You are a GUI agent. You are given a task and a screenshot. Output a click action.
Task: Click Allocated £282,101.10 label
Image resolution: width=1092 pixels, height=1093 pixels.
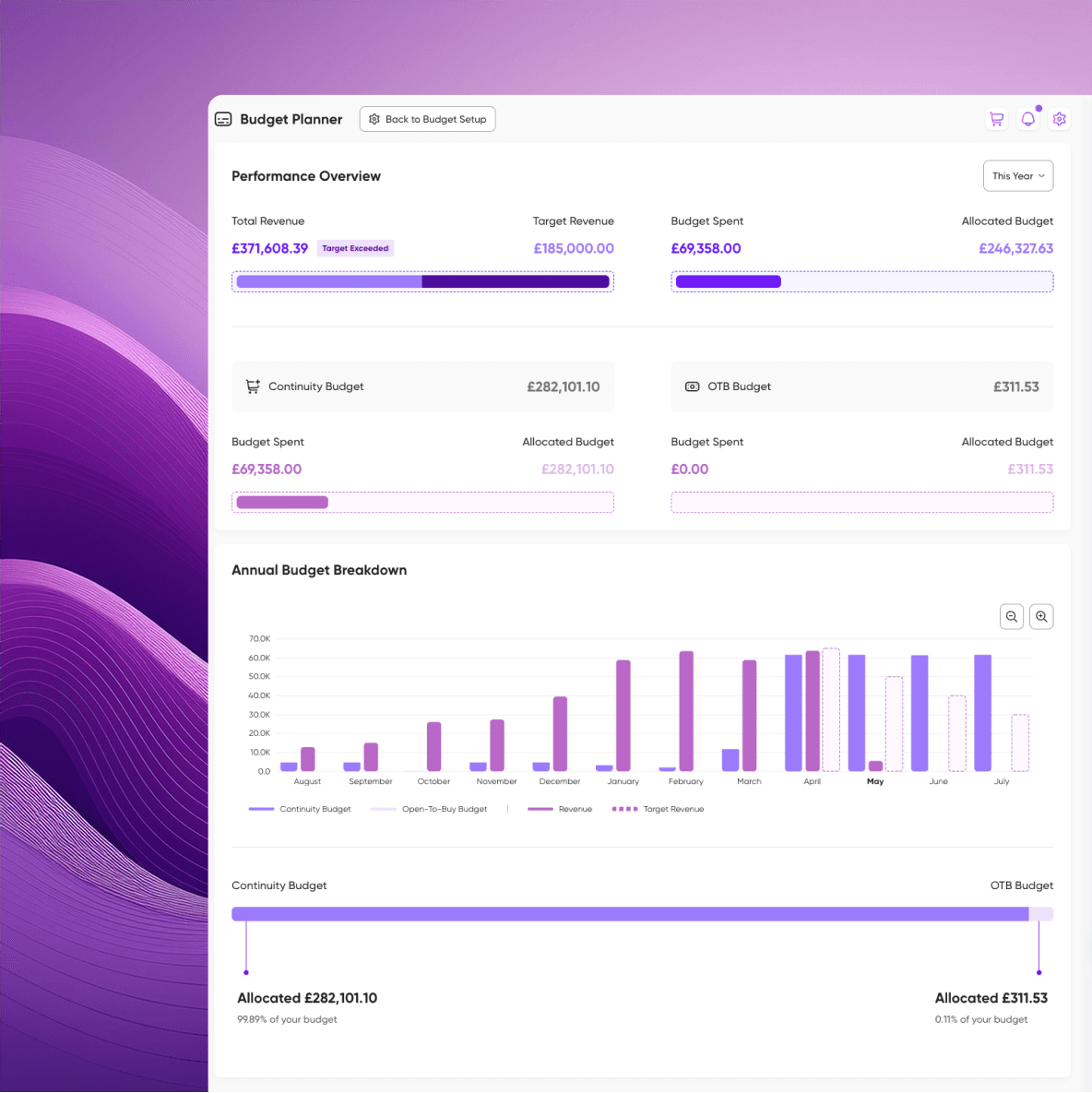coord(307,998)
